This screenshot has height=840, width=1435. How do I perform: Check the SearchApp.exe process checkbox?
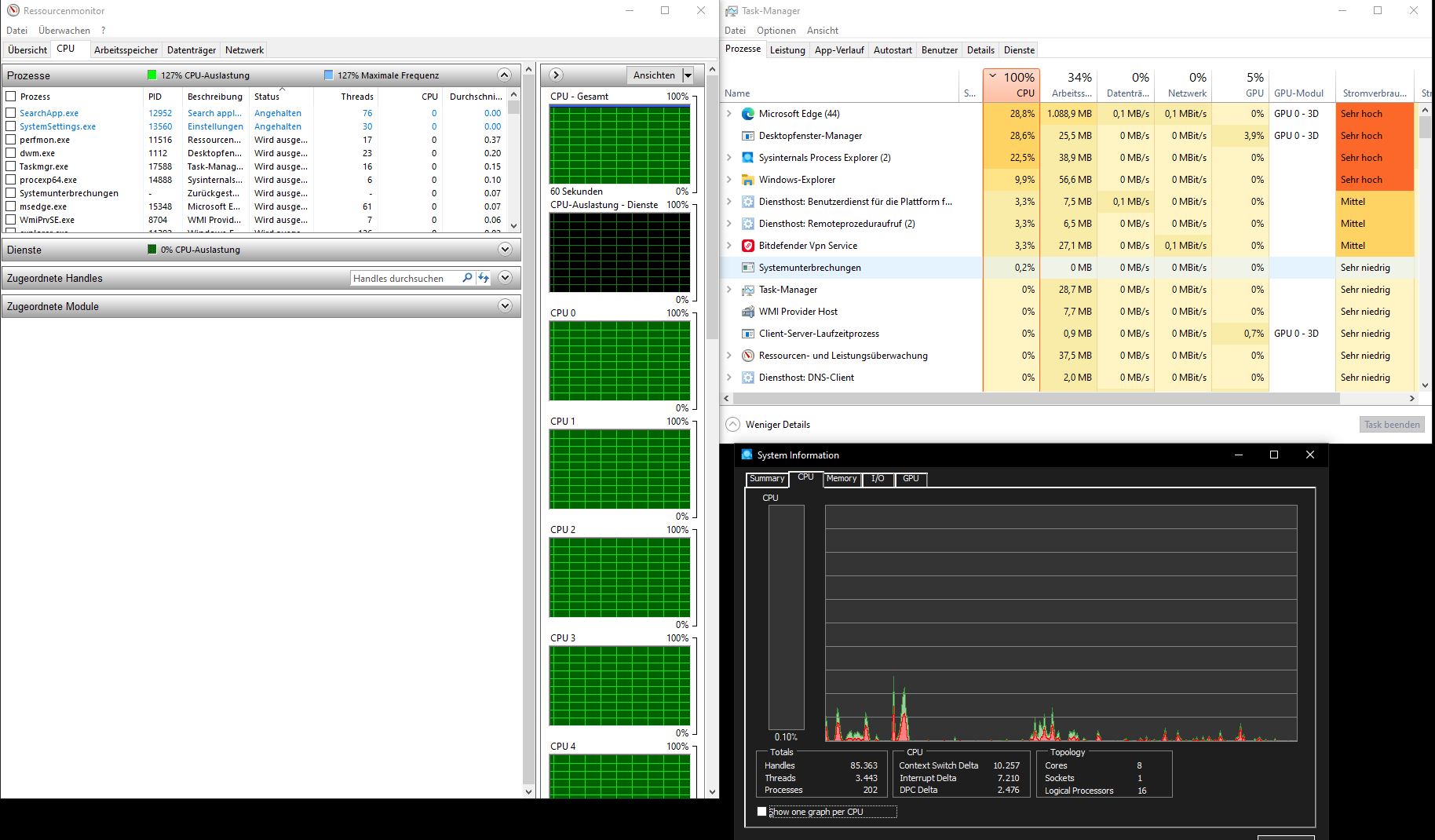[11, 113]
